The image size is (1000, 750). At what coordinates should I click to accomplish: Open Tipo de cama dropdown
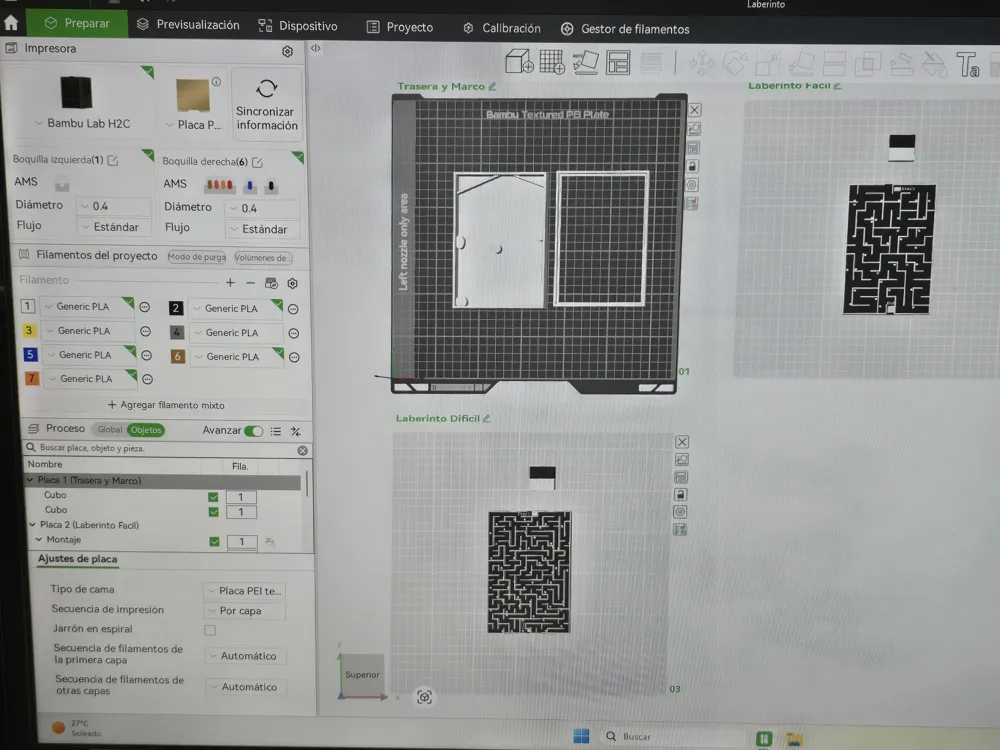(x=244, y=591)
